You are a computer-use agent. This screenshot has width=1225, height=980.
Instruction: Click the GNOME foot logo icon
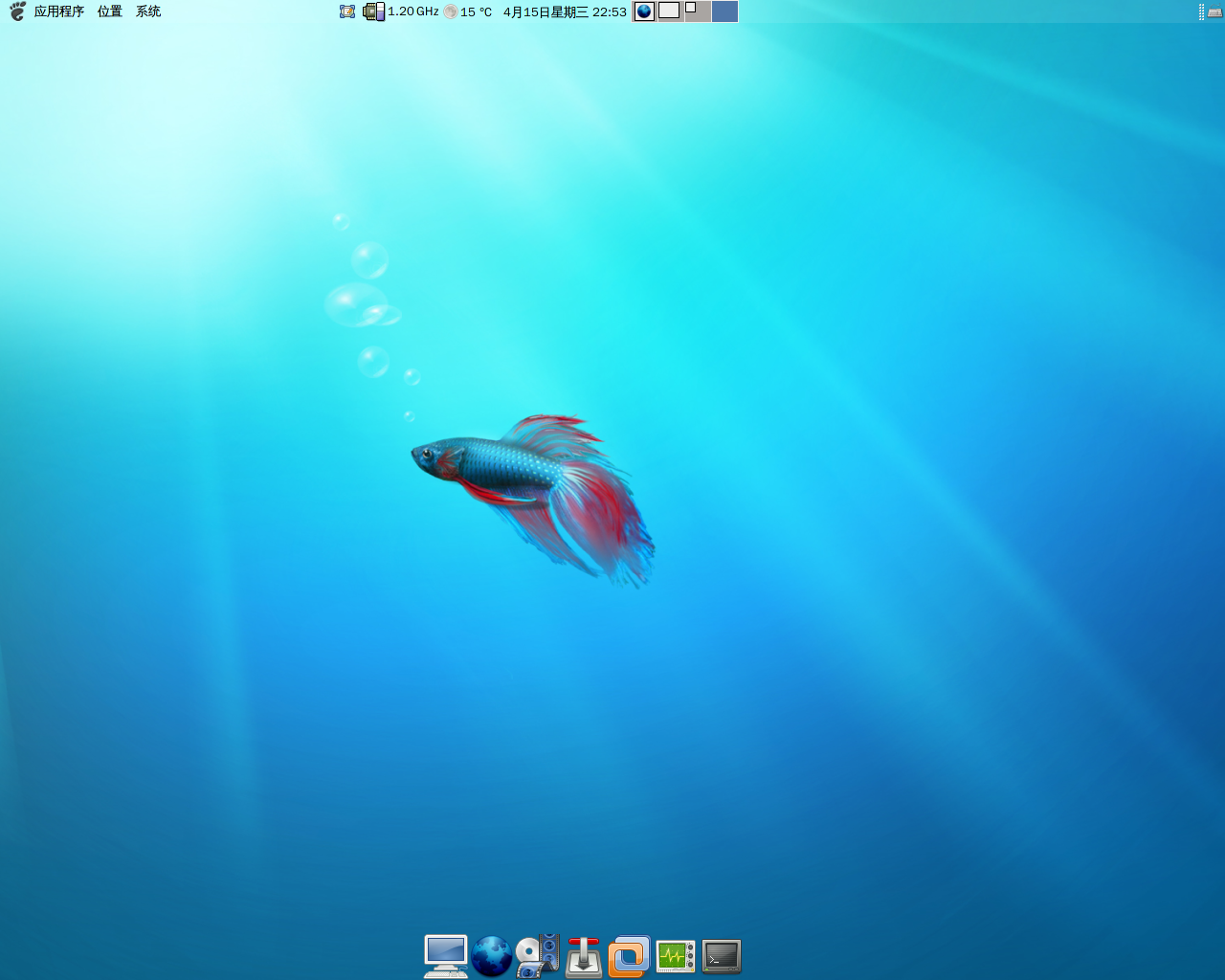tap(17, 11)
